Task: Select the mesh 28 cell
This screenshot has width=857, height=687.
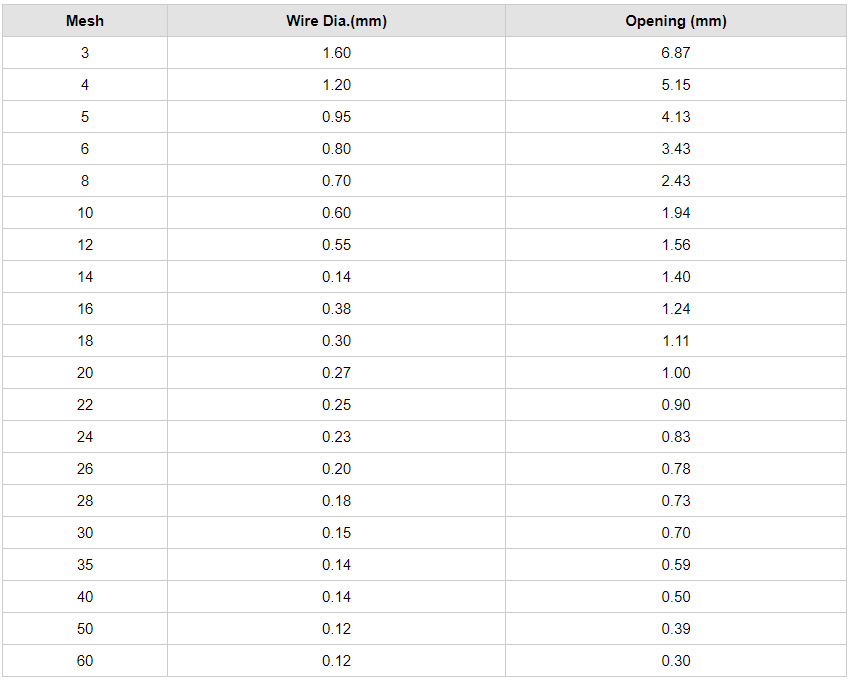Action: (x=85, y=501)
